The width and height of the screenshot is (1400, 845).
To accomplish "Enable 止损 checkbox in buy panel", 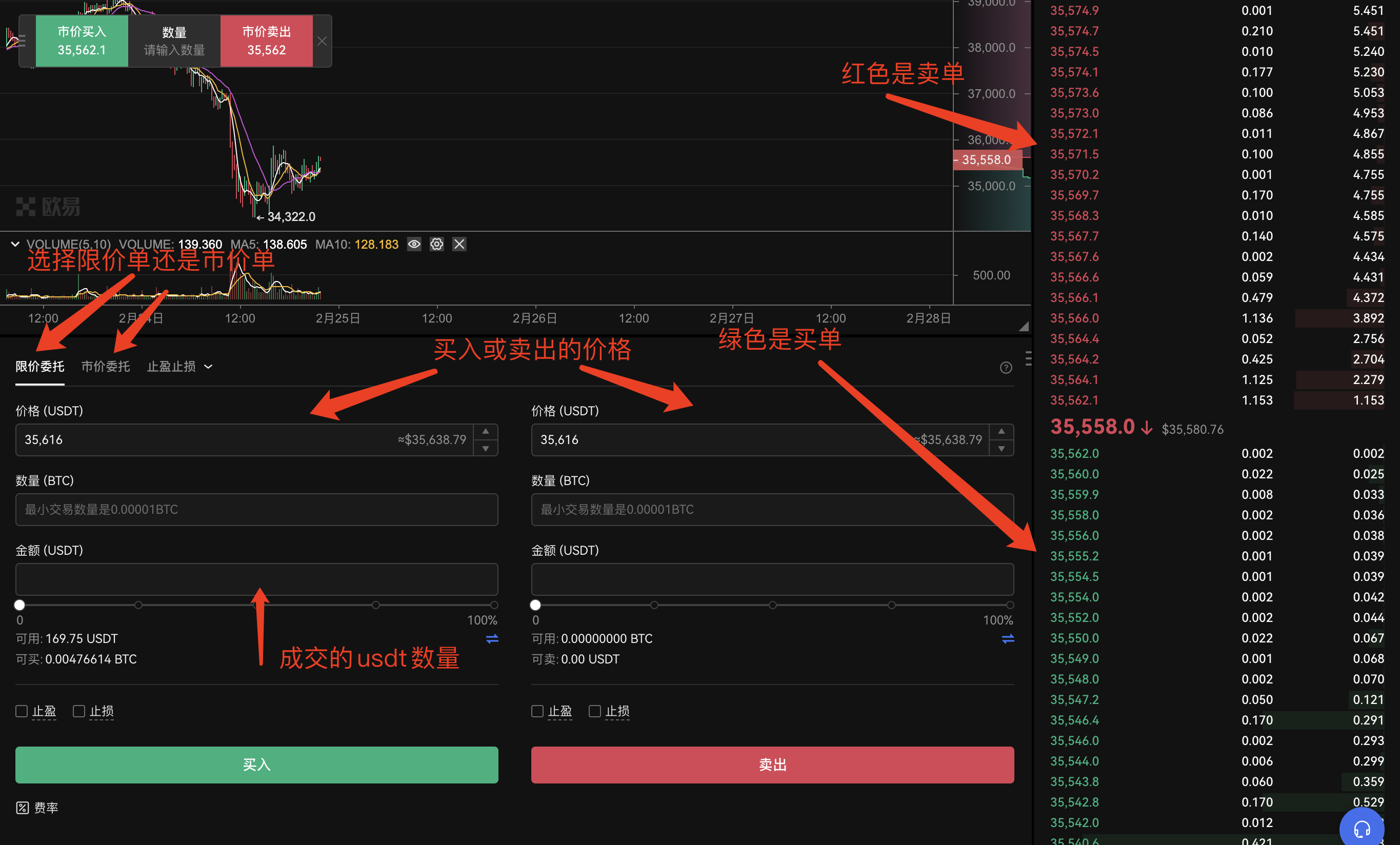I will pyautogui.click(x=79, y=711).
